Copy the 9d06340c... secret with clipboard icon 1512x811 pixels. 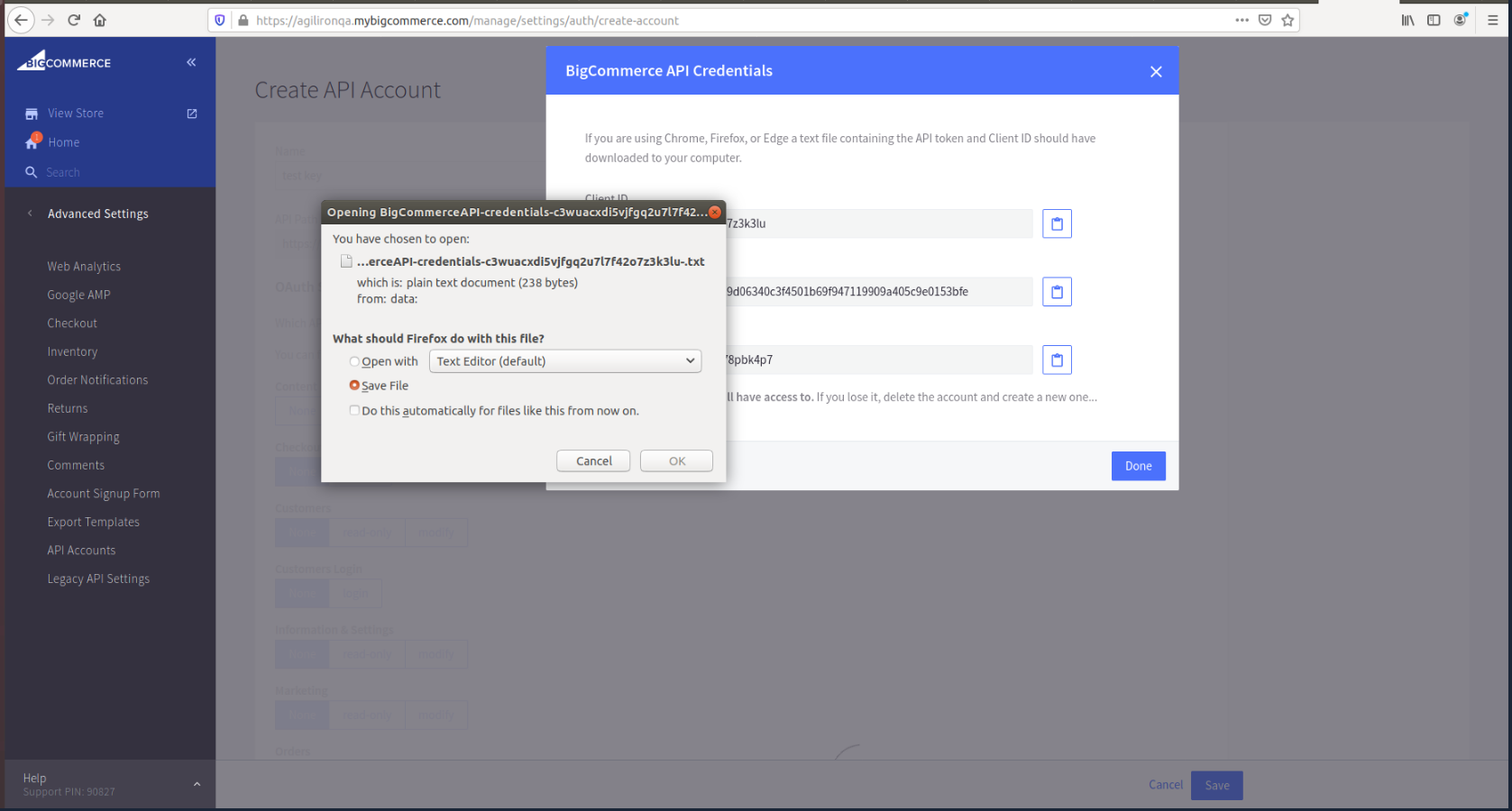1057,292
